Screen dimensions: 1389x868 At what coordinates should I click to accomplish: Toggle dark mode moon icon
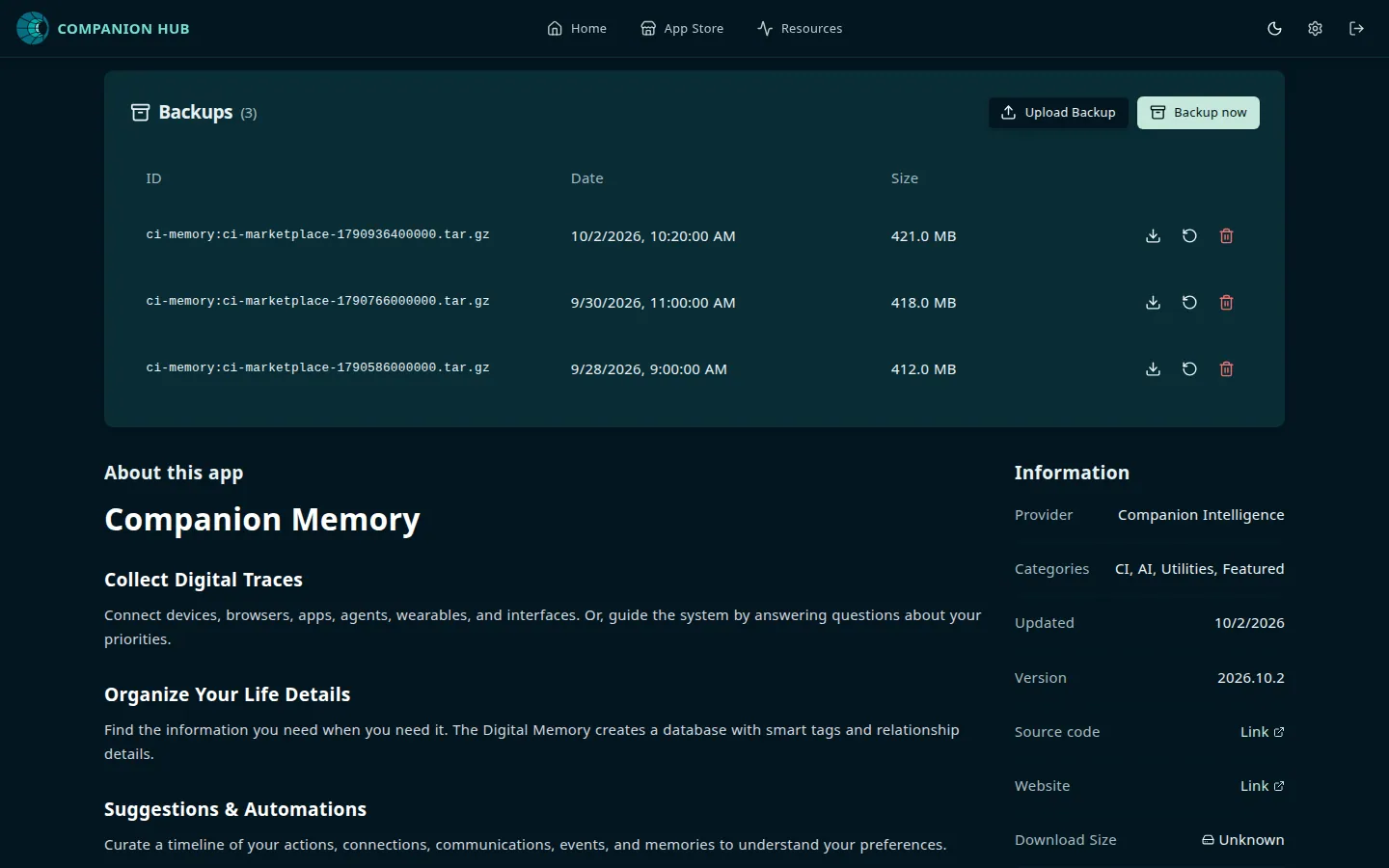(1274, 29)
